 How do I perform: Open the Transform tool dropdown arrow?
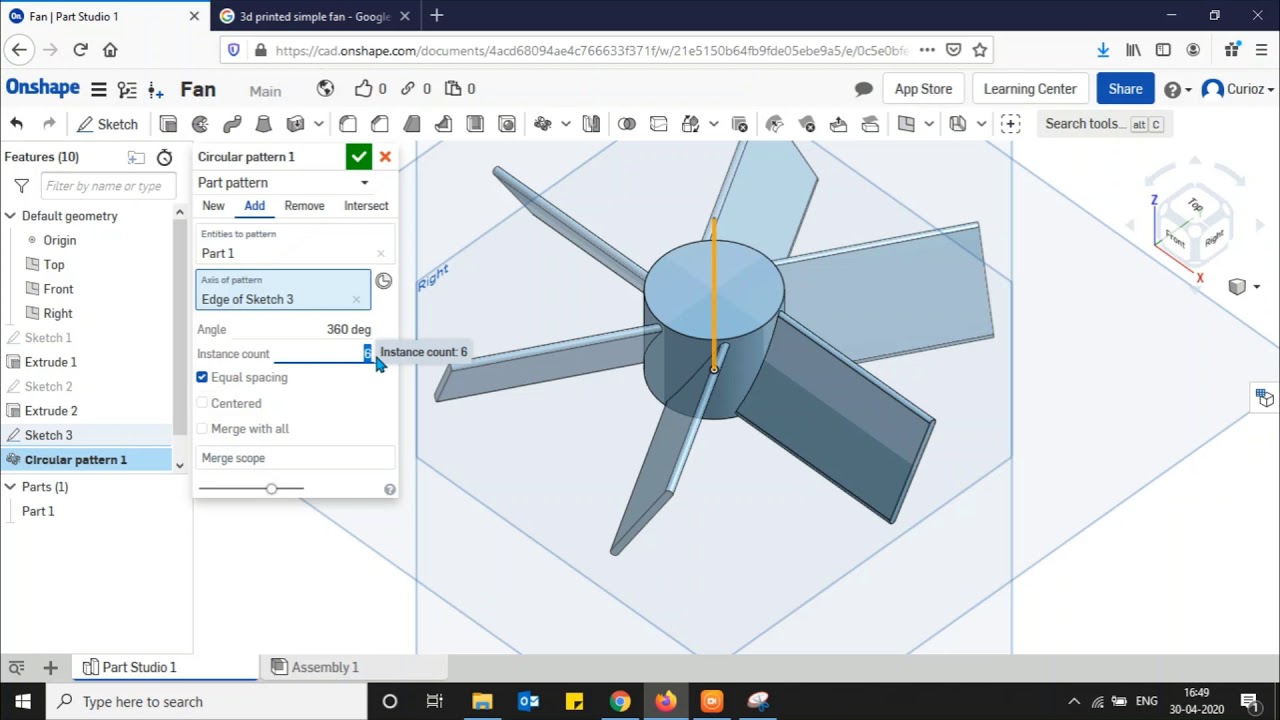713,124
